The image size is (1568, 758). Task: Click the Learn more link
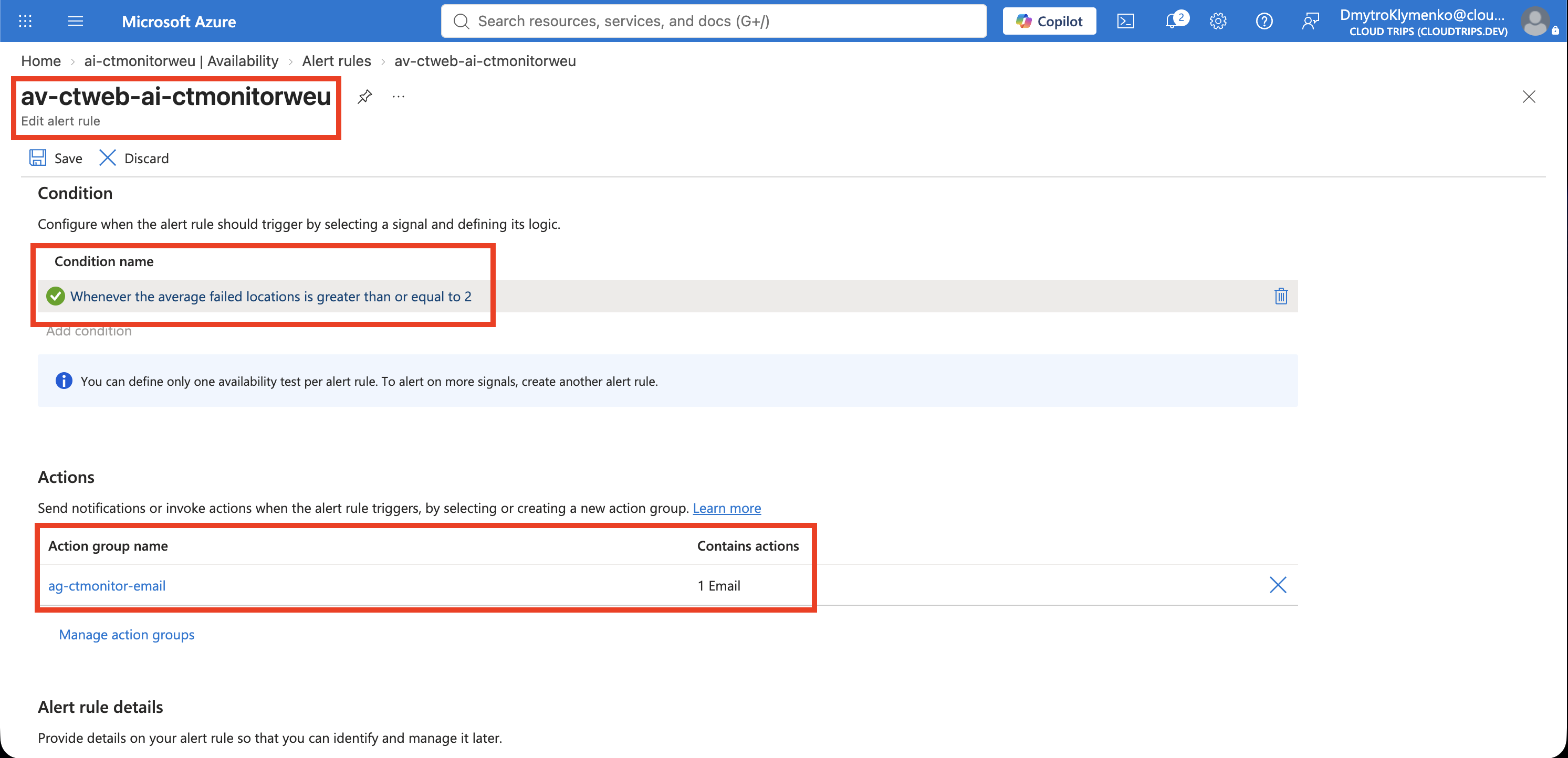727,508
